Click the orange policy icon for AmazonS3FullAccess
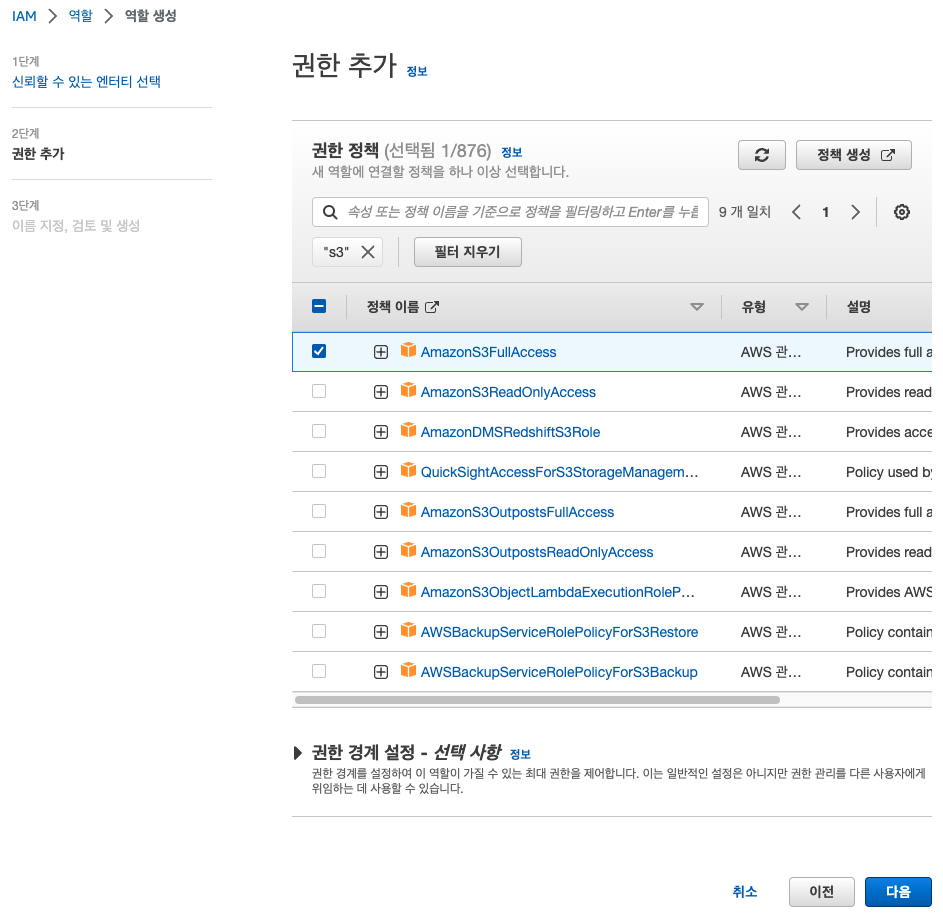Screen dimensions: 943x918 (x=408, y=350)
